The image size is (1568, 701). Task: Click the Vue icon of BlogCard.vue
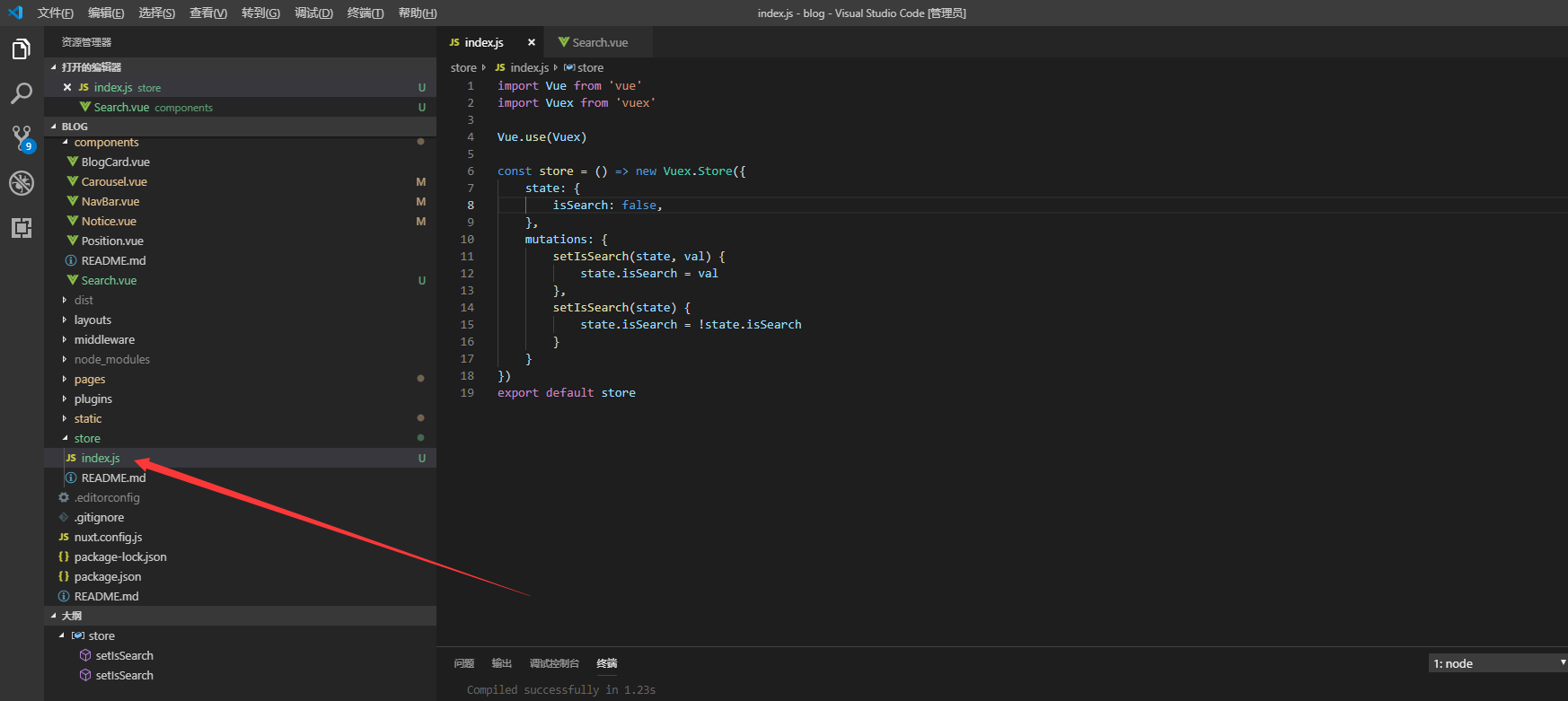tap(73, 162)
